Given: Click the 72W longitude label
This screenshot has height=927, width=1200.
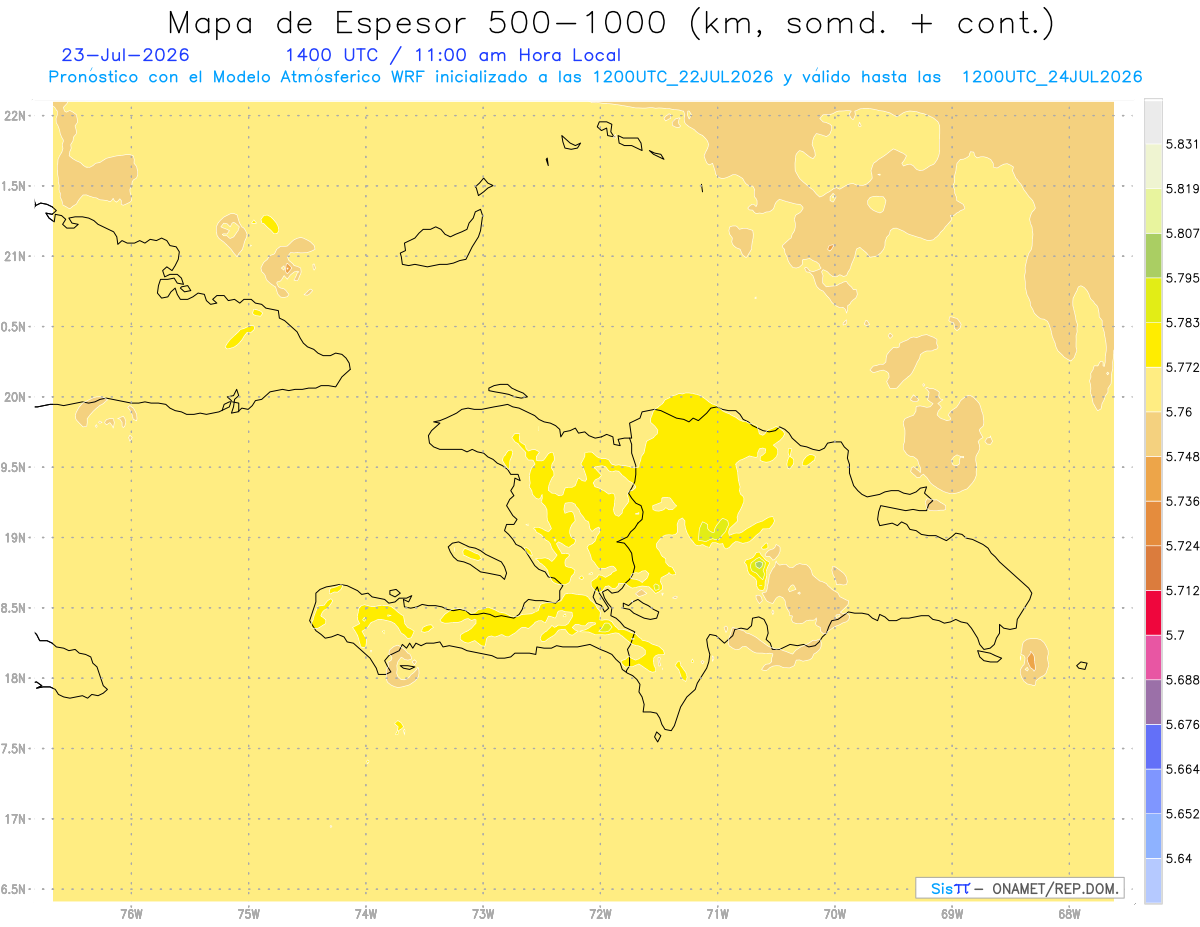Looking at the screenshot, I should (600, 913).
